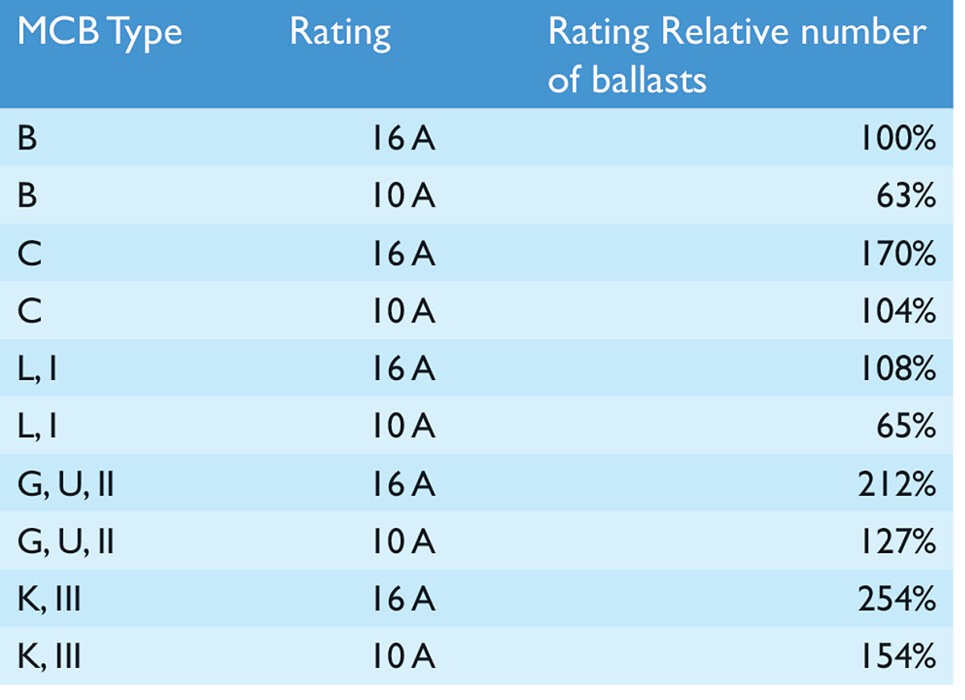
Task: Select the 212% value for G, U, II
Action: click(x=897, y=484)
